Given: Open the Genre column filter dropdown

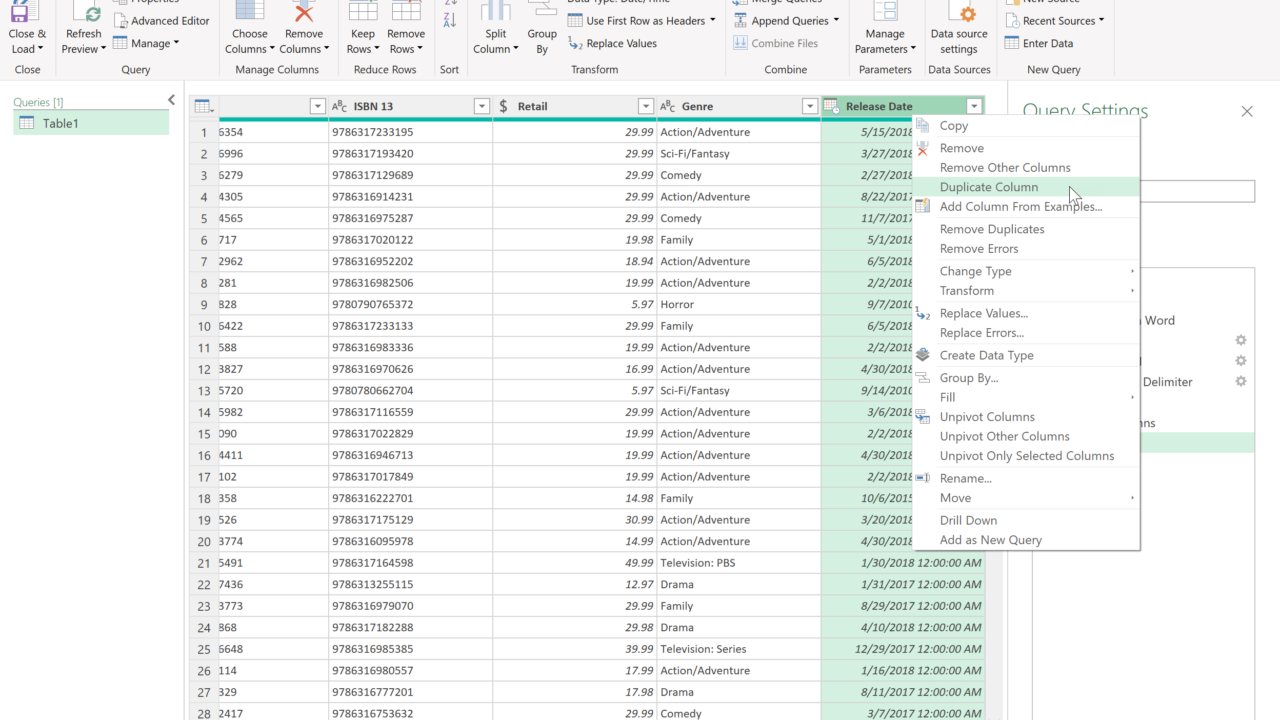Looking at the screenshot, I should pyautogui.click(x=810, y=107).
